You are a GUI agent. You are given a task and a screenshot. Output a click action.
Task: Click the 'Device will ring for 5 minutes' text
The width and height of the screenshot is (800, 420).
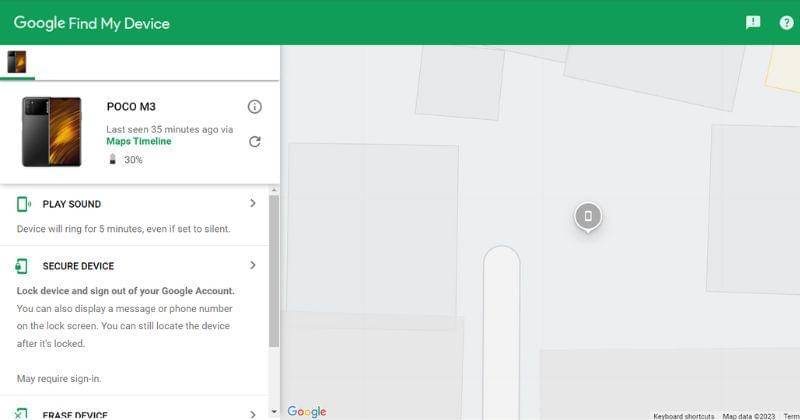[123, 229]
